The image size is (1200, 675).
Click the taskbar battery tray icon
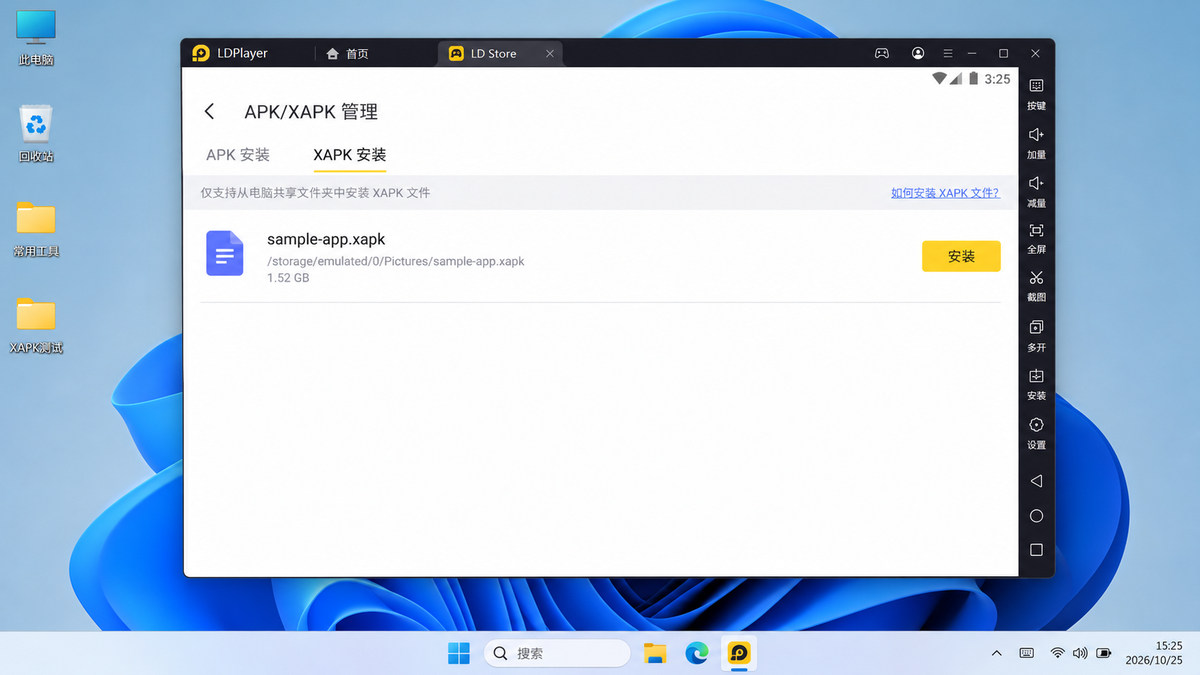coord(1104,653)
